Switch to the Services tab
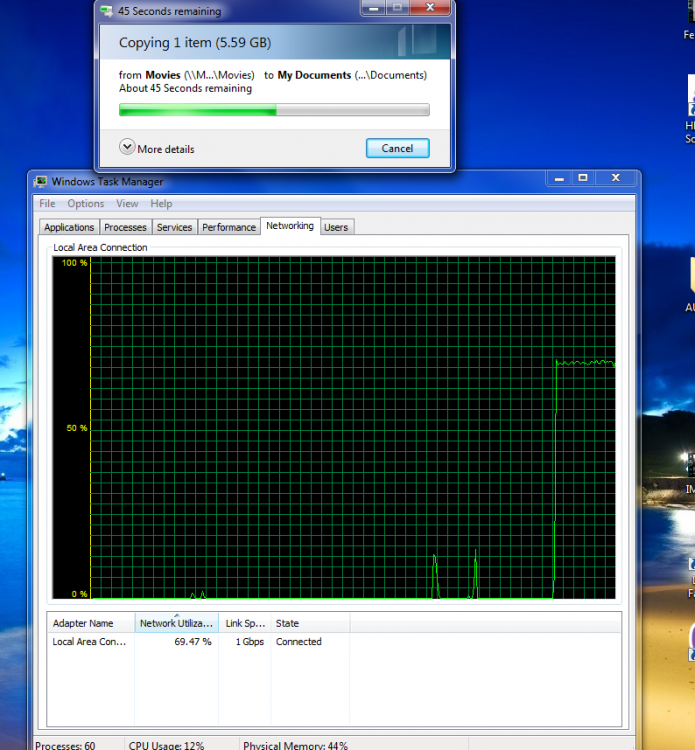The height and width of the screenshot is (750, 695). click(x=174, y=227)
